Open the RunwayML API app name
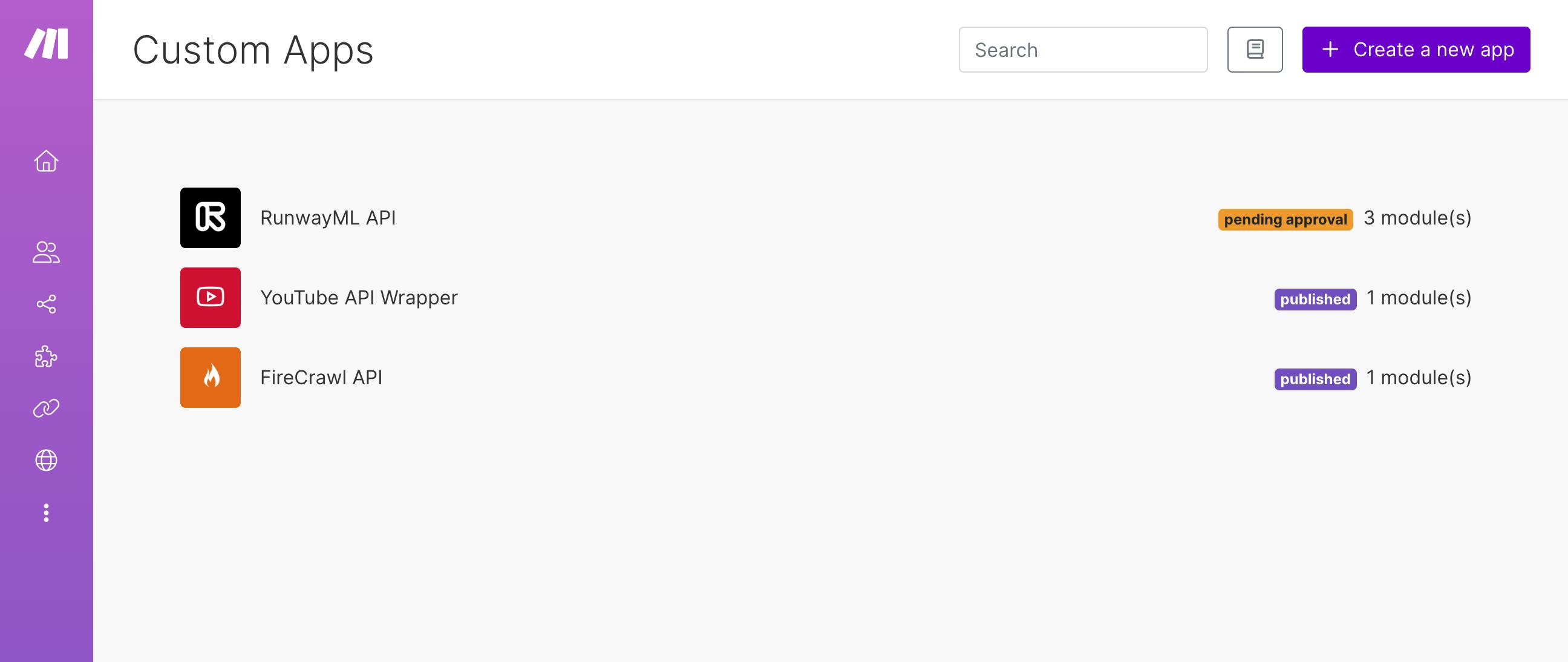The height and width of the screenshot is (662, 1568). pos(328,217)
